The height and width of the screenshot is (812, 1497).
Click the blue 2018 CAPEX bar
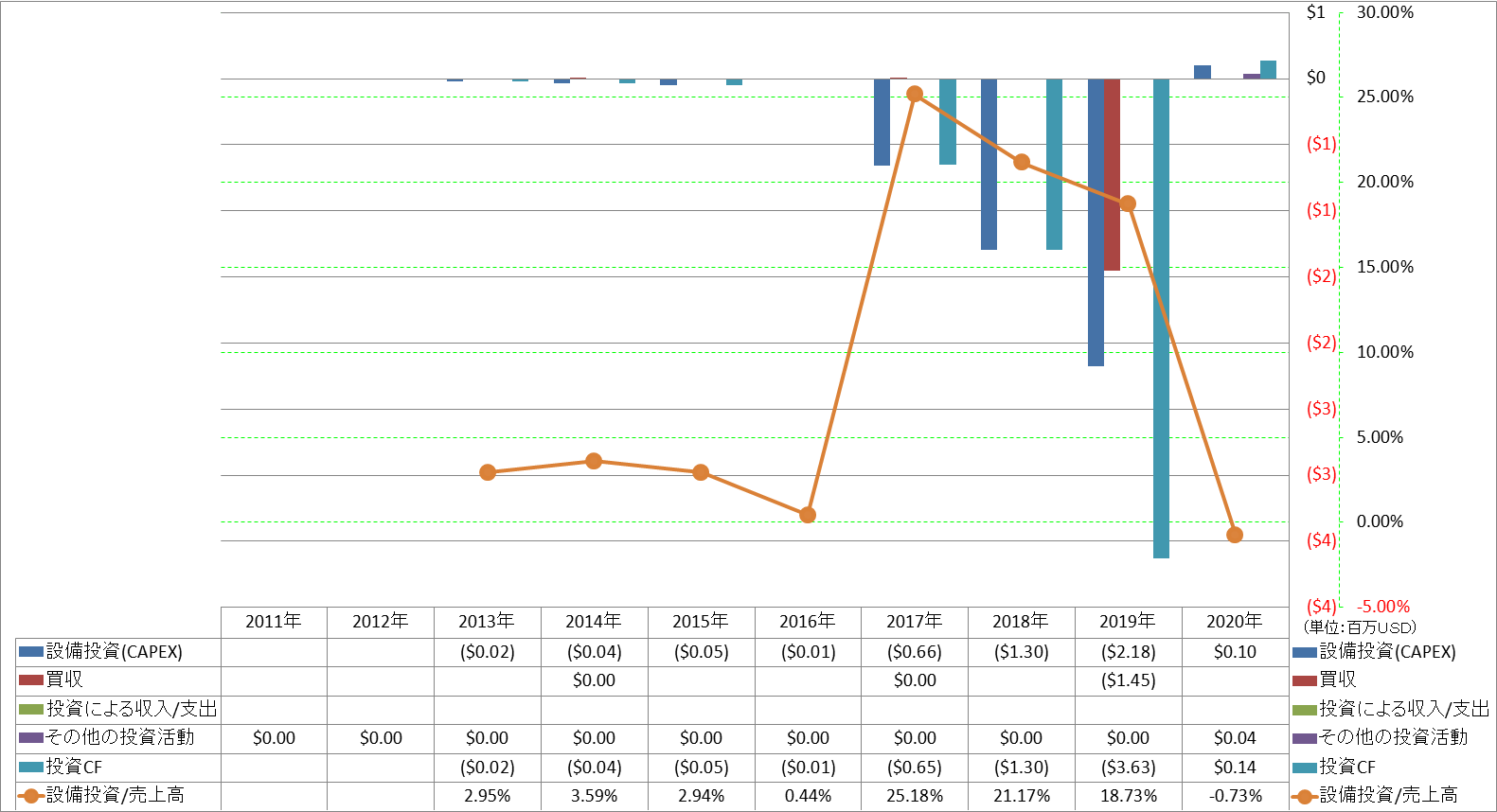pyautogui.click(x=989, y=164)
